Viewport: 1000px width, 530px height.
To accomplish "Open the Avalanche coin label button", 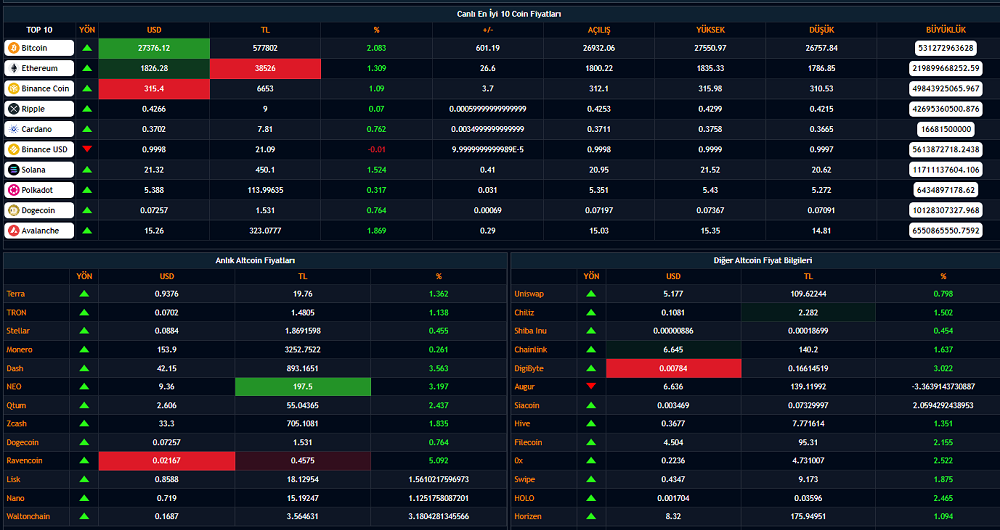I will point(39,231).
